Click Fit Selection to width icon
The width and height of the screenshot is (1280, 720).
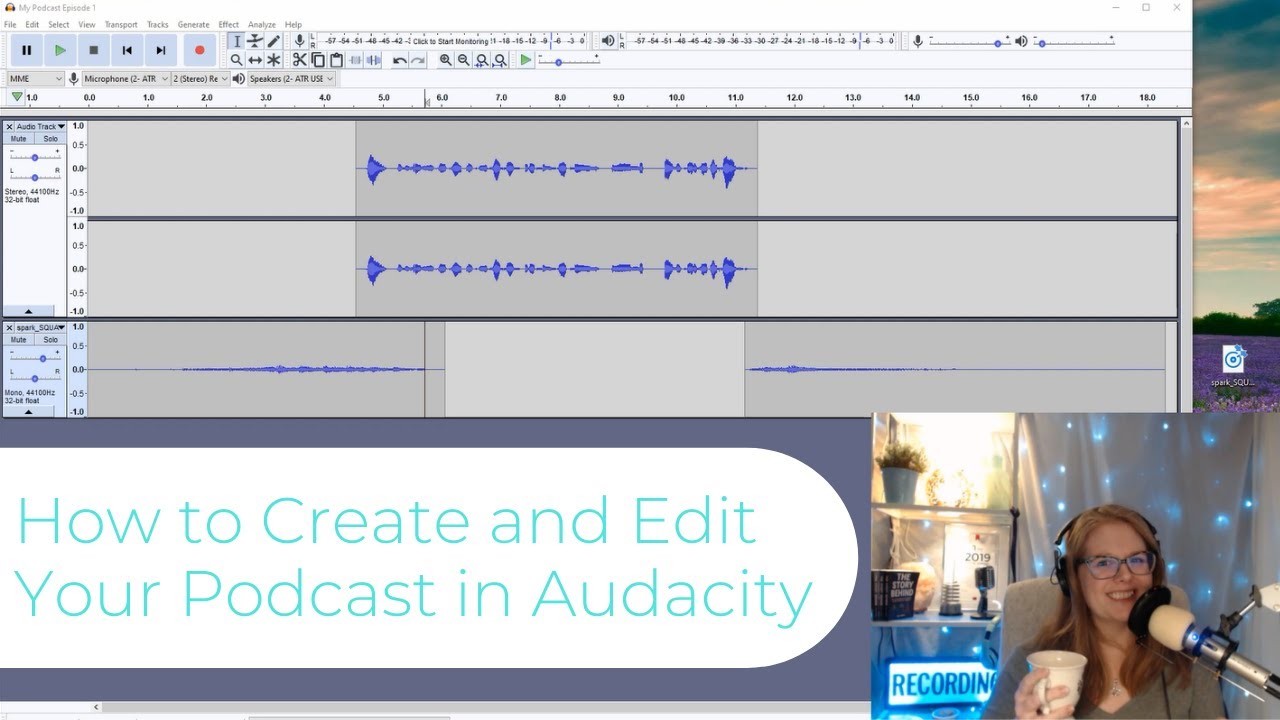[481, 60]
